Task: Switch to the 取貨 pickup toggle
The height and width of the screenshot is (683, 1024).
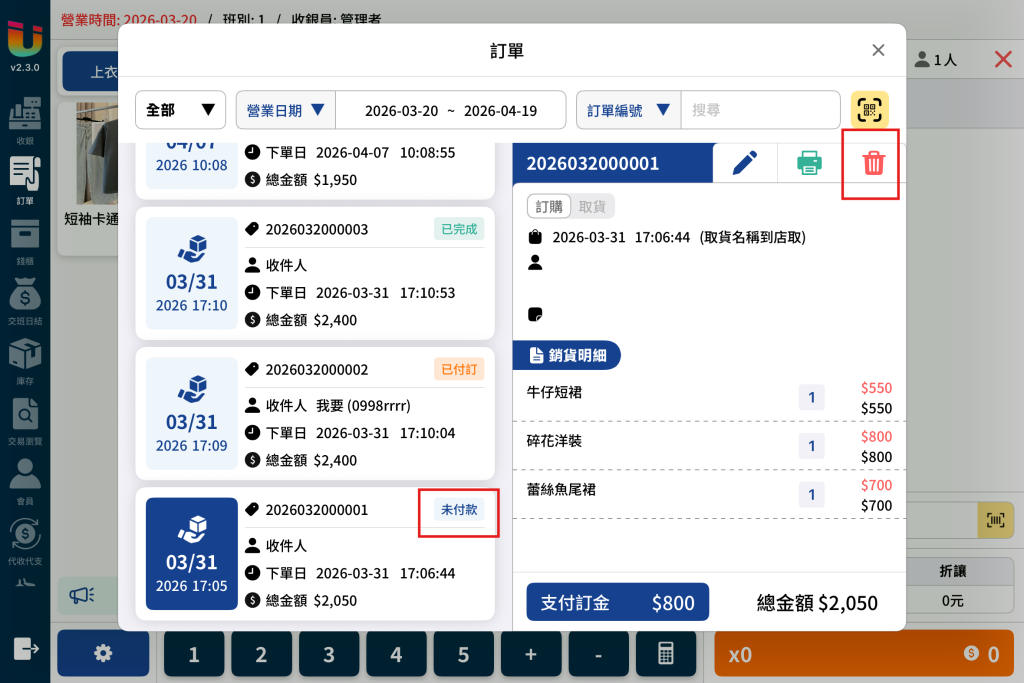Action: pyautogui.click(x=592, y=207)
